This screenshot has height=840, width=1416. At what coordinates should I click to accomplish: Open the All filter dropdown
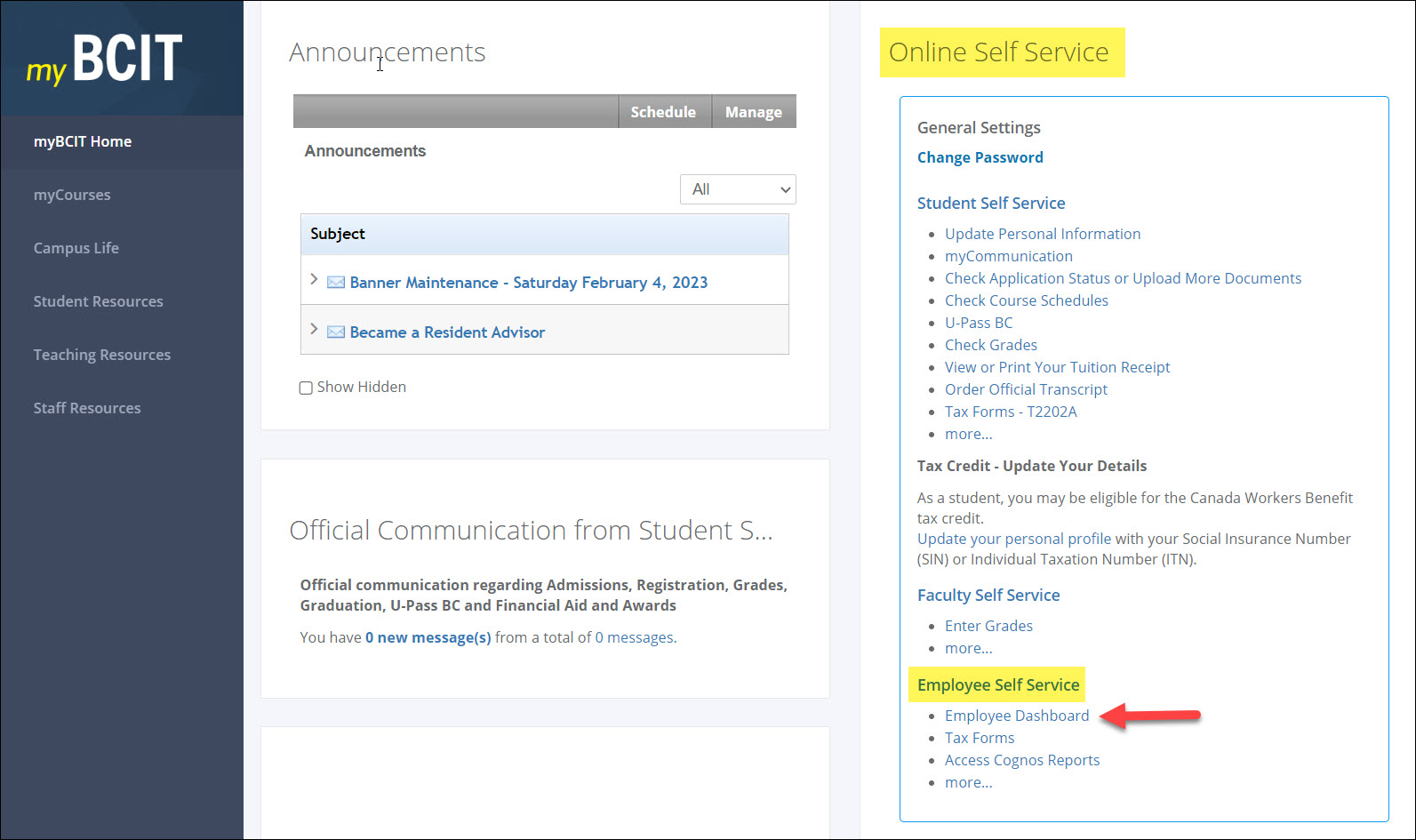coord(737,189)
